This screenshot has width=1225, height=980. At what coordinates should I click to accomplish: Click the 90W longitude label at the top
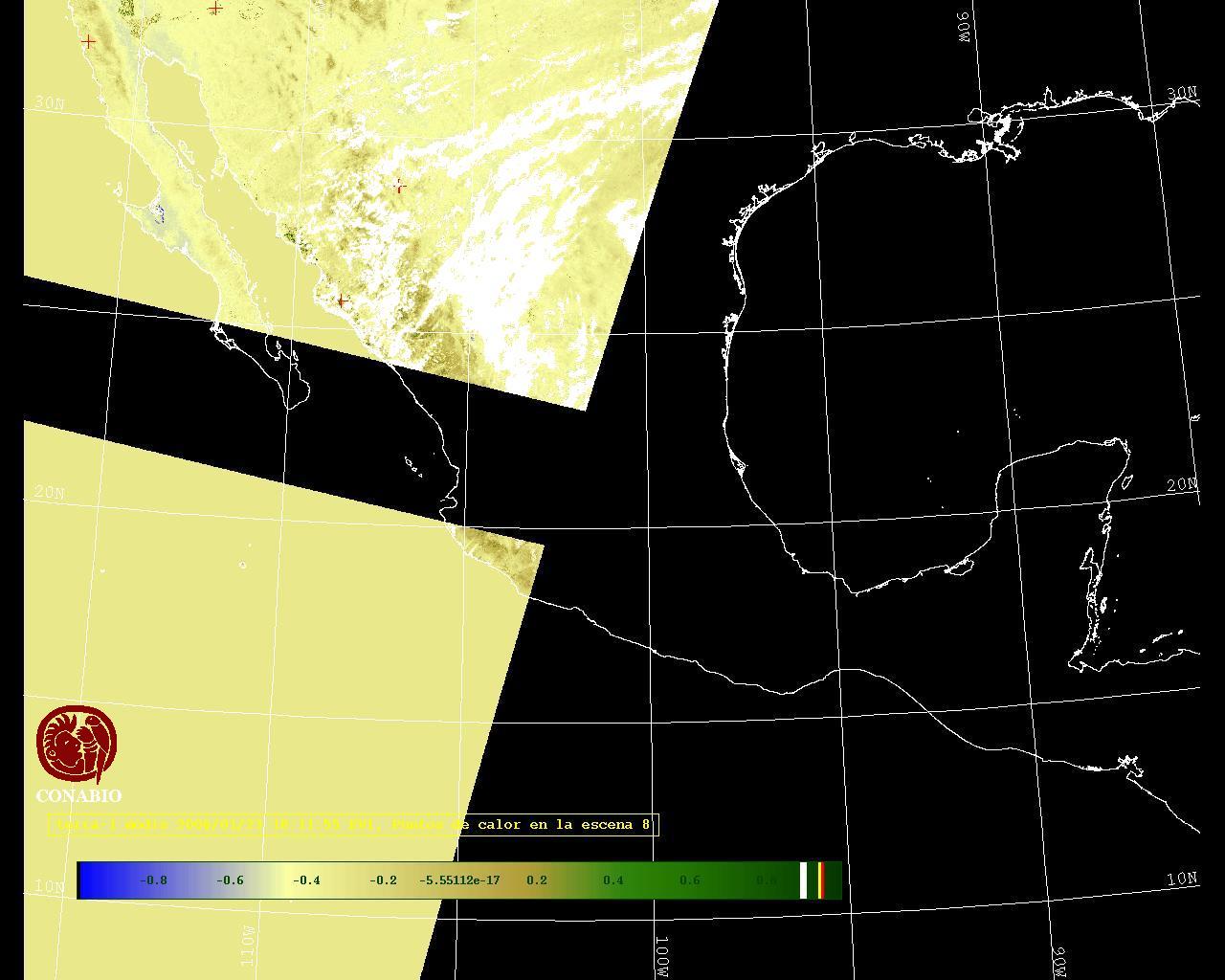click(x=963, y=27)
